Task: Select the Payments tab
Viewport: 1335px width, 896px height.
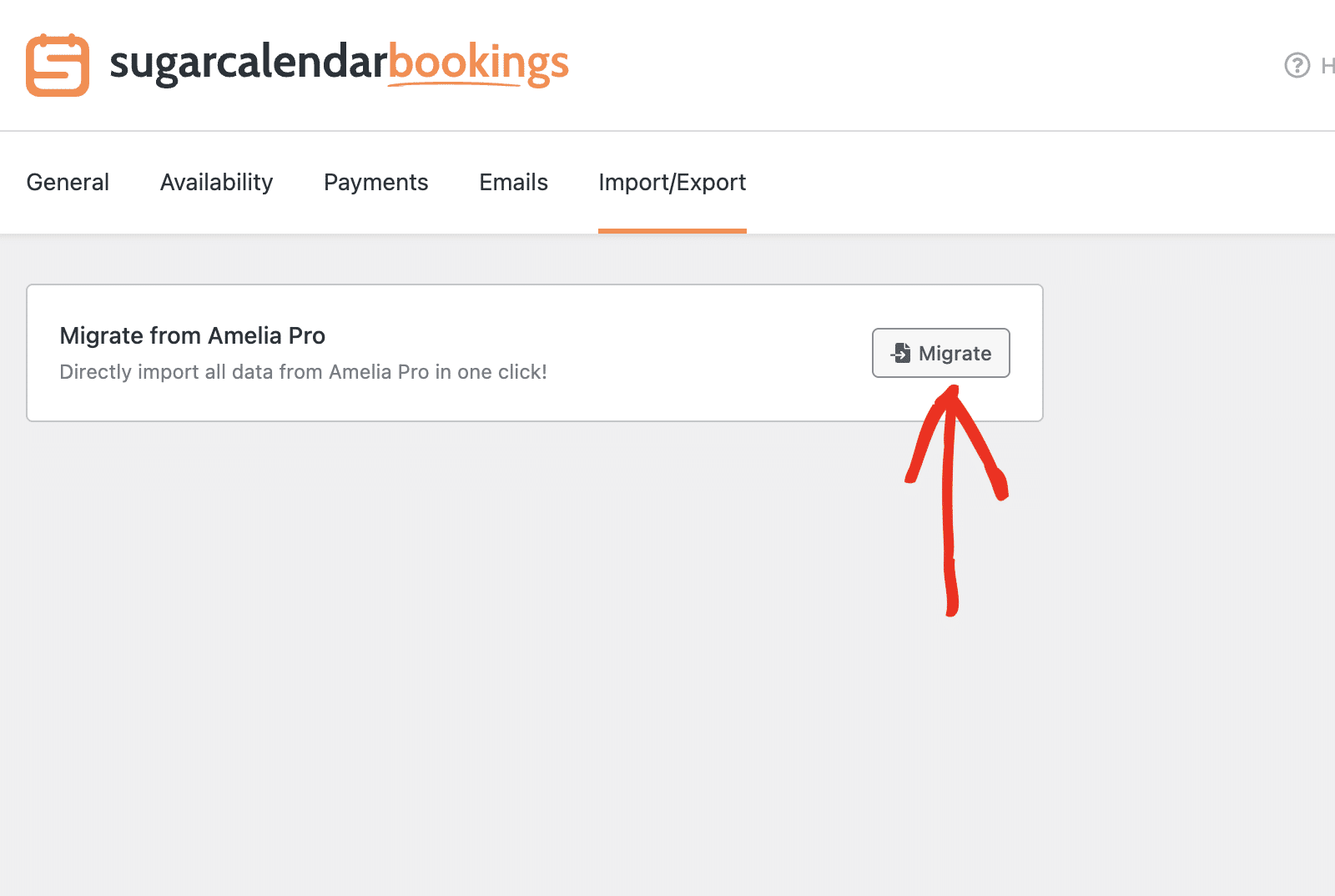Action: pos(375,182)
